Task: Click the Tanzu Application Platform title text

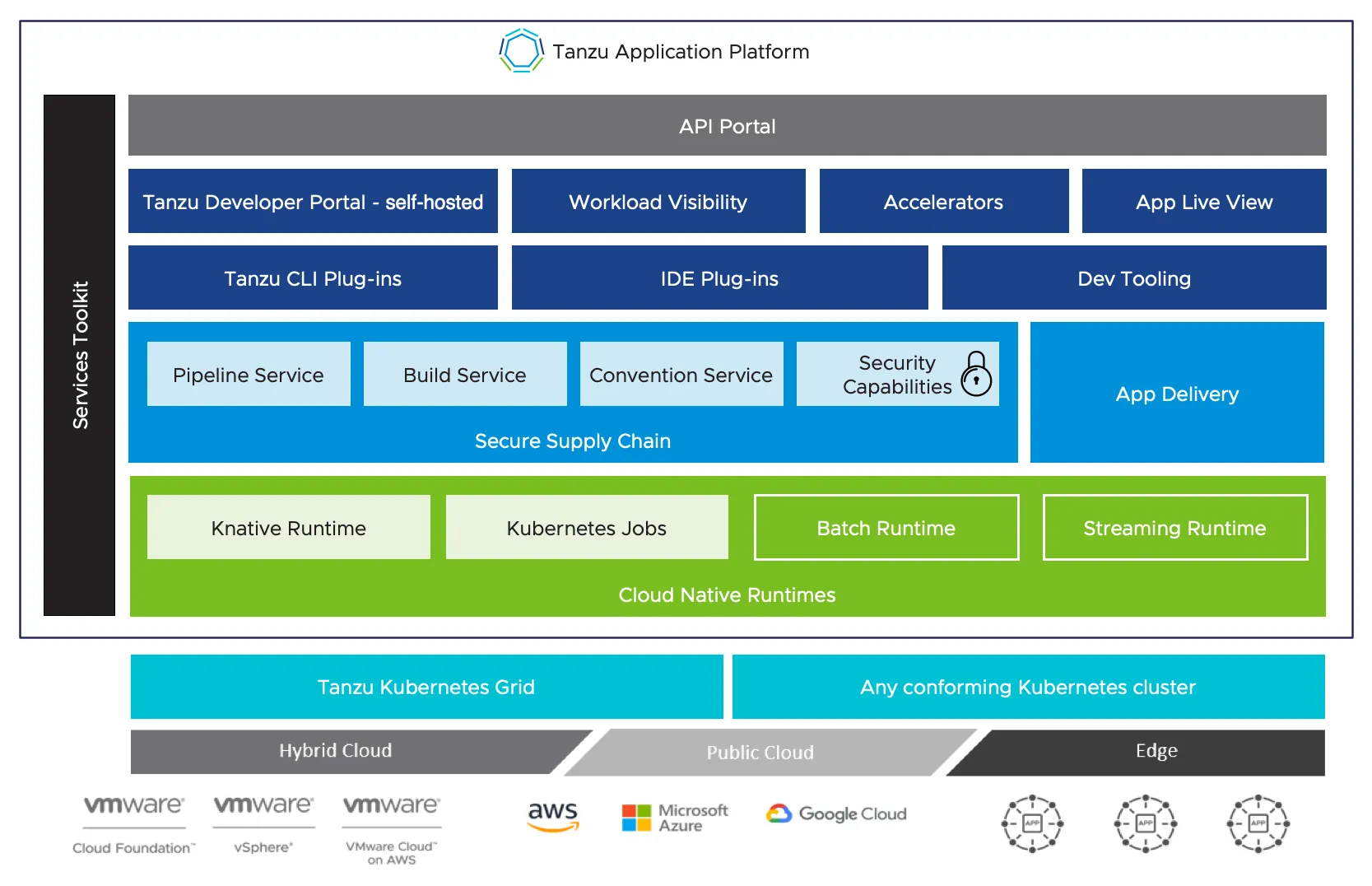Action: [x=681, y=51]
